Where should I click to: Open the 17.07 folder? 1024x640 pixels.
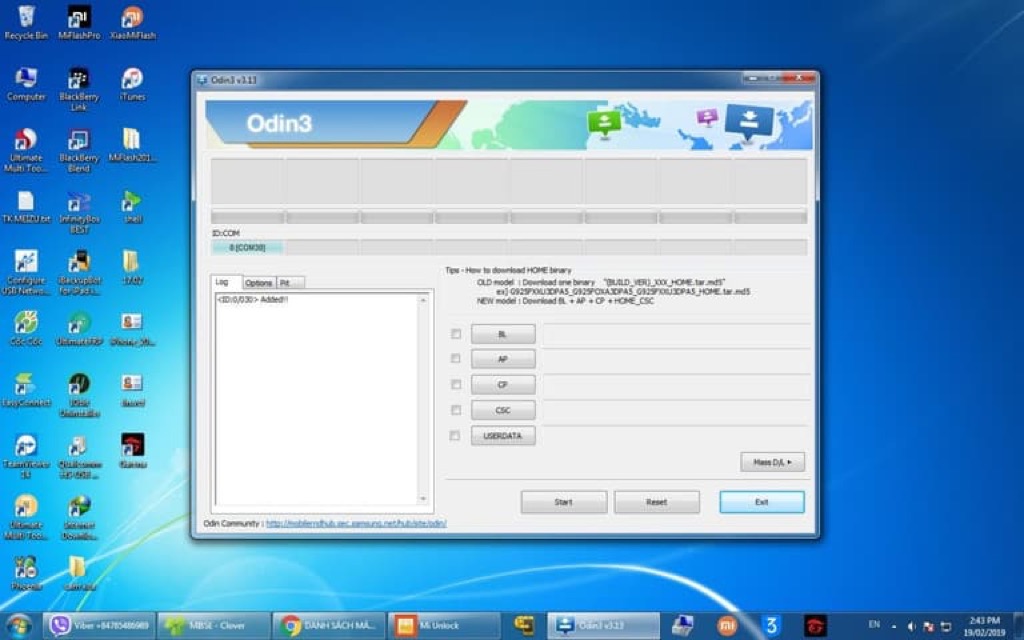coord(133,269)
